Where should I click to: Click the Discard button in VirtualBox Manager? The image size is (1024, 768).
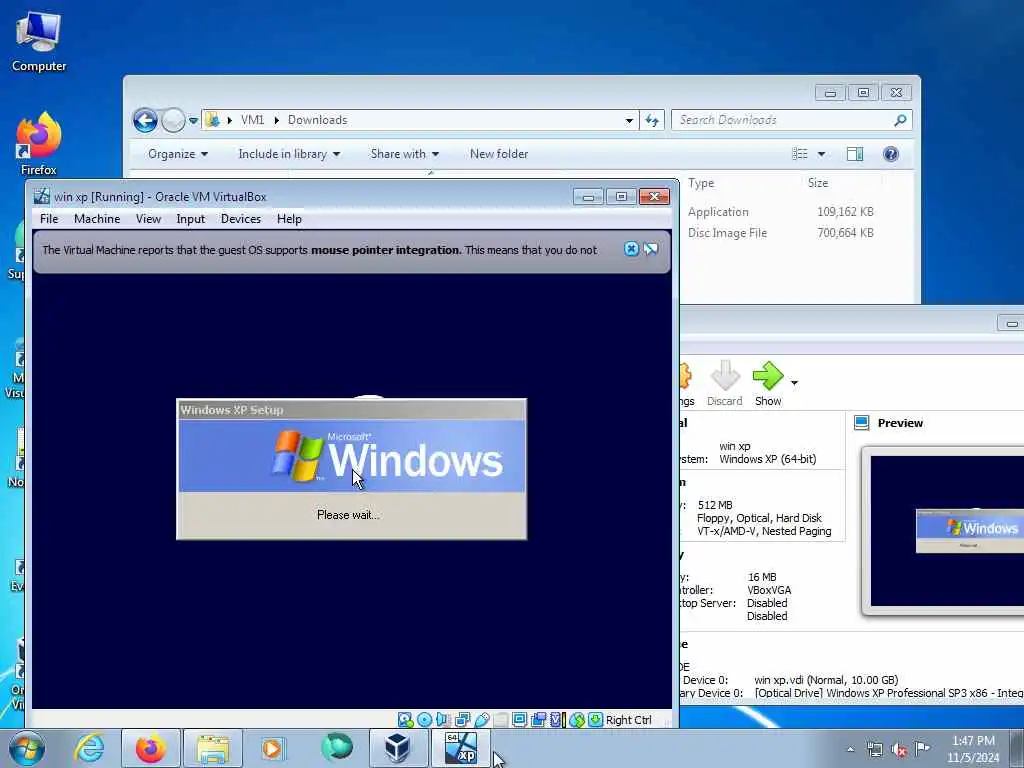point(725,383)
